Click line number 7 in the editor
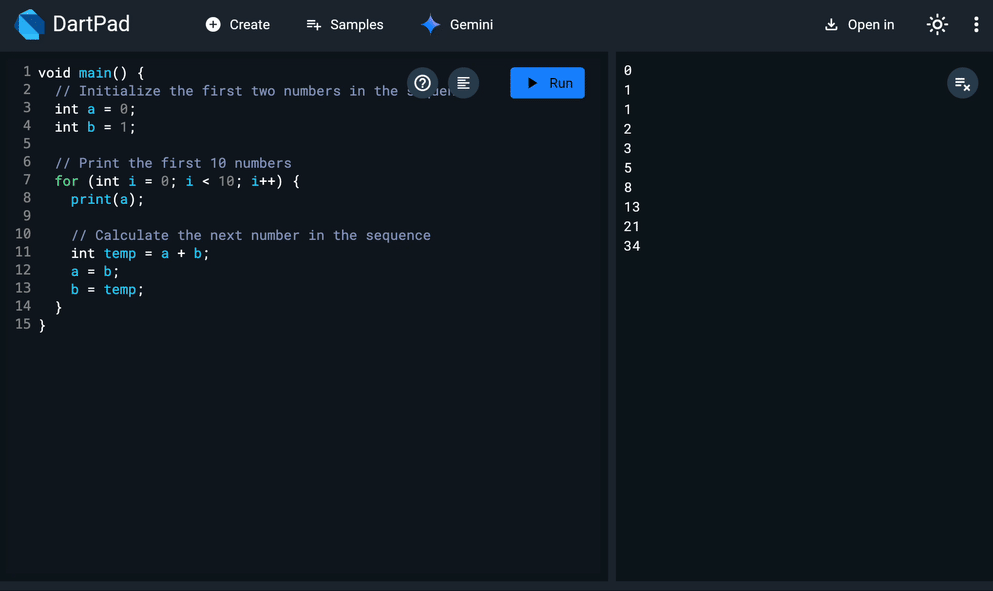The height and width of the screenshot is (591, 993). 26,181
